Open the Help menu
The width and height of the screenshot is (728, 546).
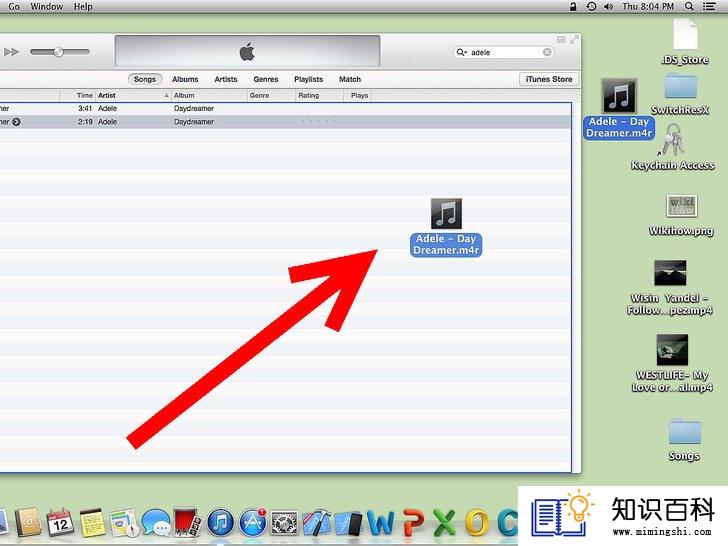pyautogui.click(x=83, y=6)
